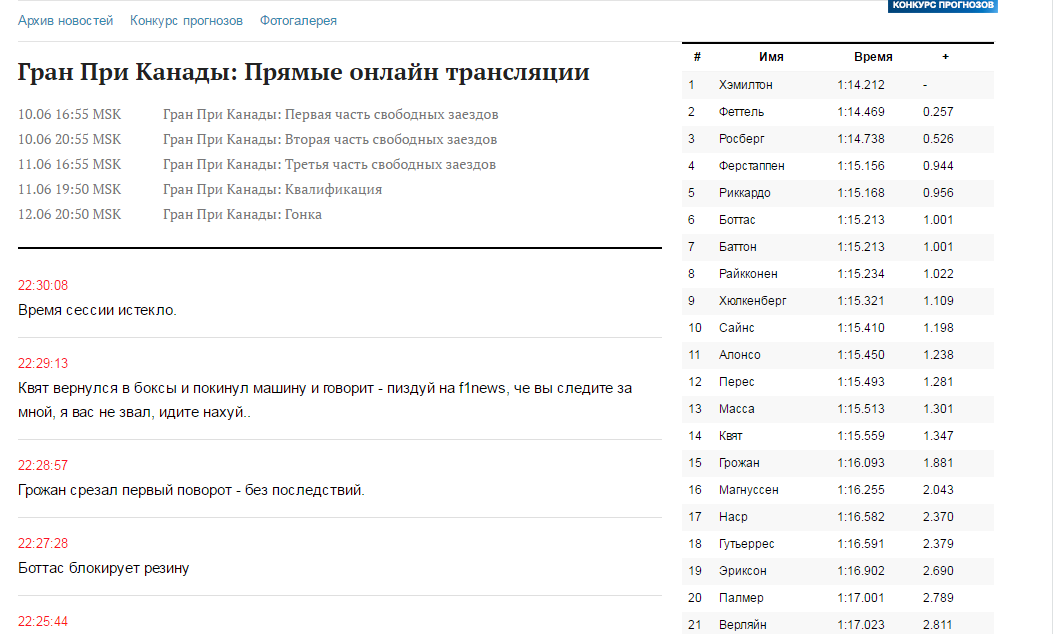The image size is (1053, 634).
Task: Select the Хюлкенберг row name
Action: click(752, 301)
